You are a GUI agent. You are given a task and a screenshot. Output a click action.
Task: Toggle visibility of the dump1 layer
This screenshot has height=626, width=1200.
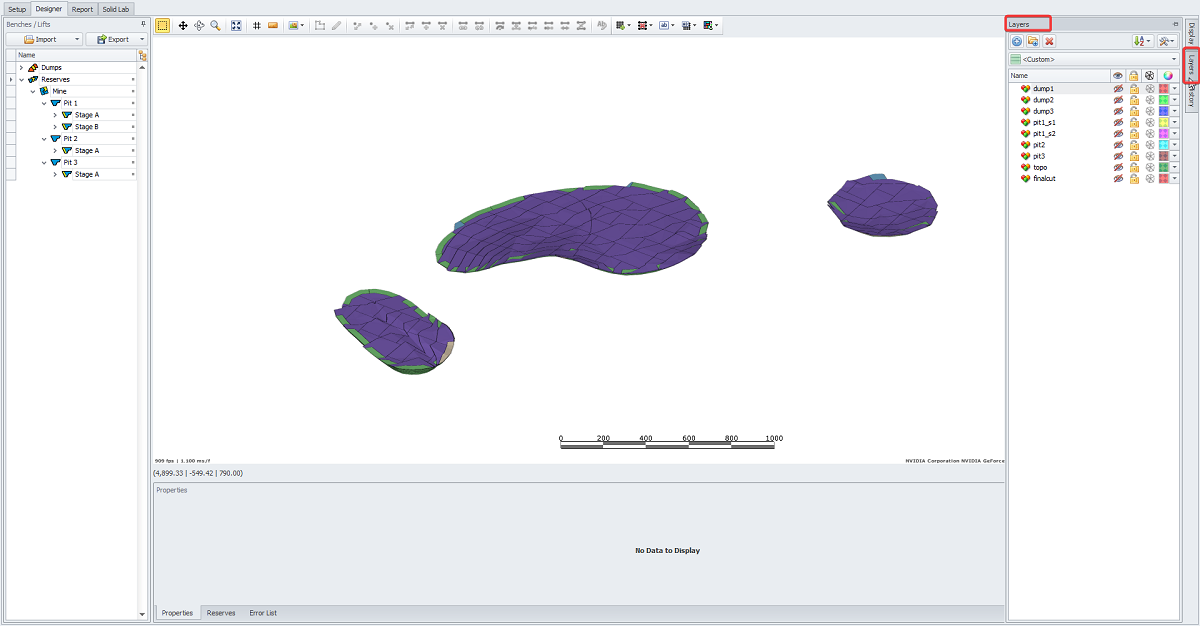(1118, 89)
